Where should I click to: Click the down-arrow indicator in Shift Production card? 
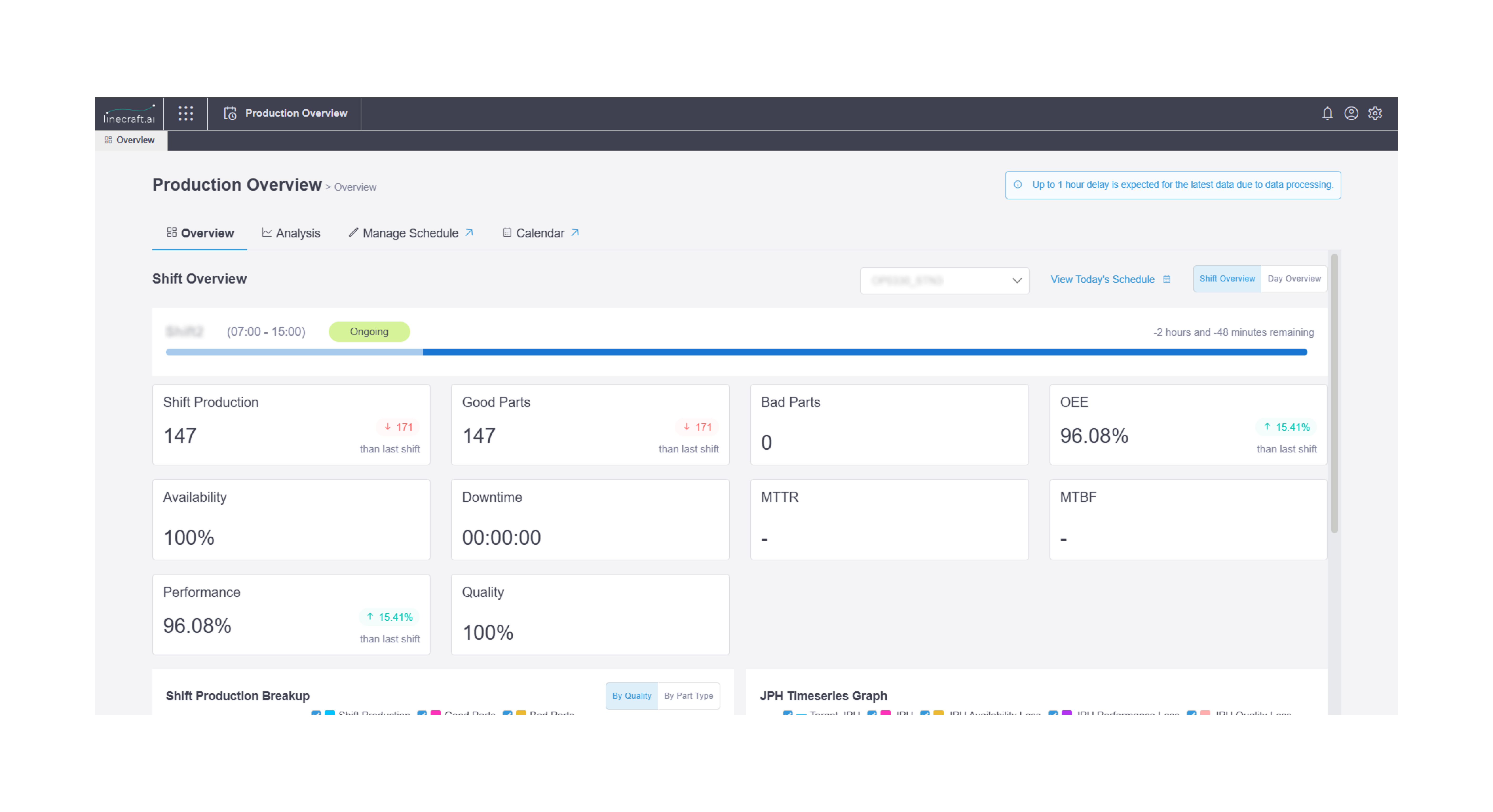click(388, 427)
